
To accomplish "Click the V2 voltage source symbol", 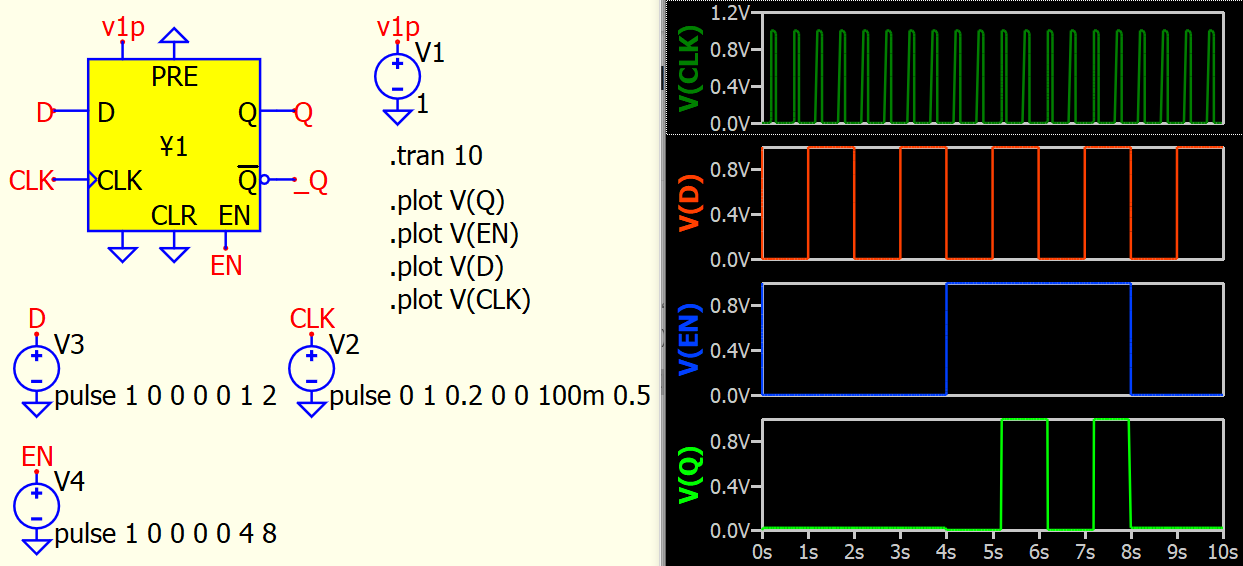I will pos(313,368).
